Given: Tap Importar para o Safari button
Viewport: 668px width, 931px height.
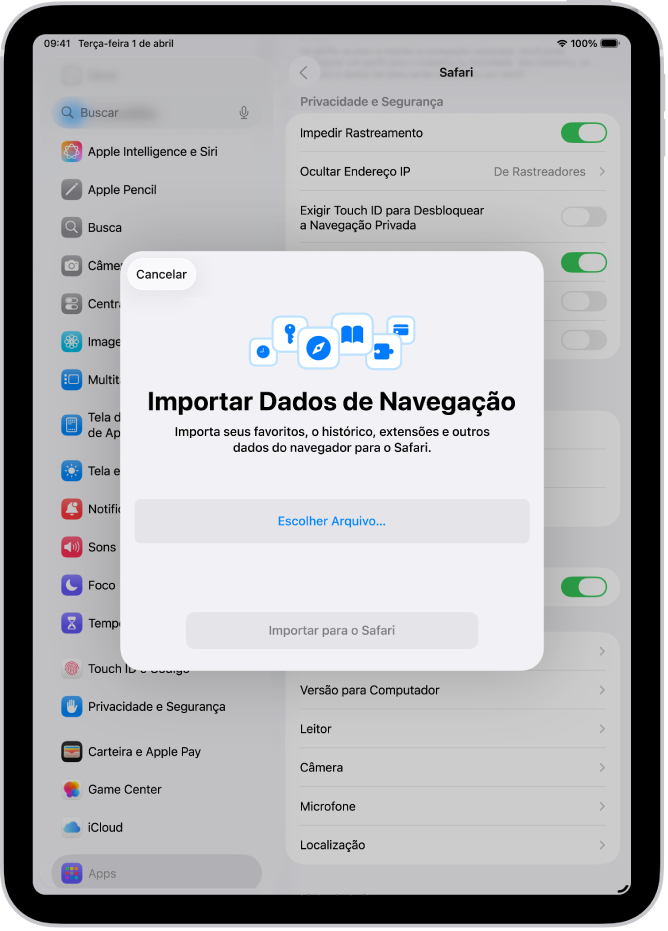Looking at the screenshot, I should click(x=331, y=630).
